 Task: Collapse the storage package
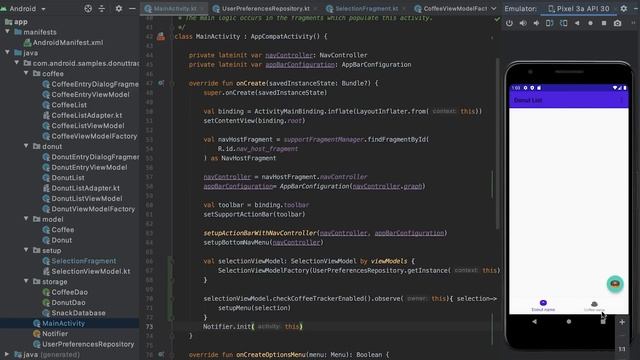[x=27, y=281]
